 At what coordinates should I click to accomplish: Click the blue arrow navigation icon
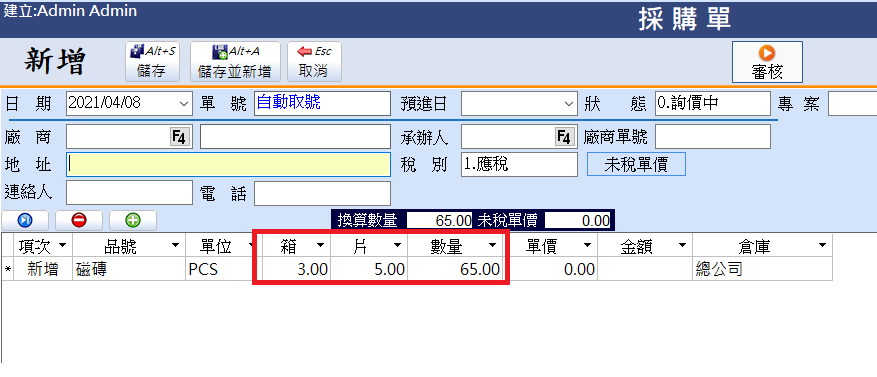tap(25, 220)
